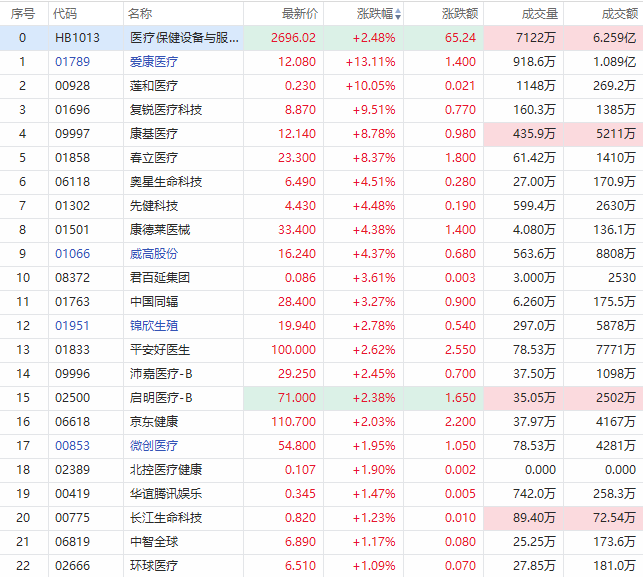This screenshot has width=643, height=577.
Task: Open the 爱康医疗 stock link
Action: tap(154, 62)
